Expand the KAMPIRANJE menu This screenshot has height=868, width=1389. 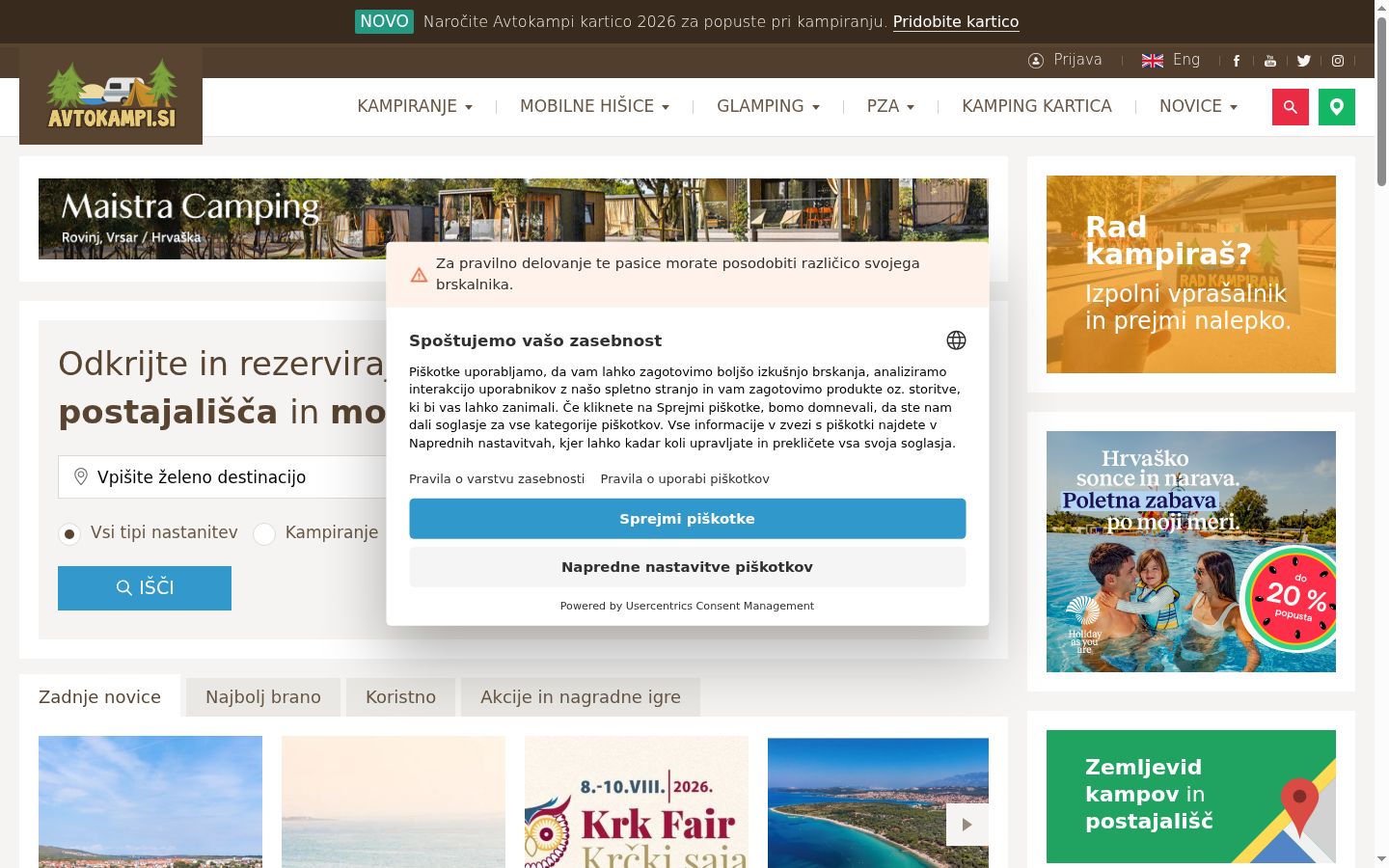415,106
